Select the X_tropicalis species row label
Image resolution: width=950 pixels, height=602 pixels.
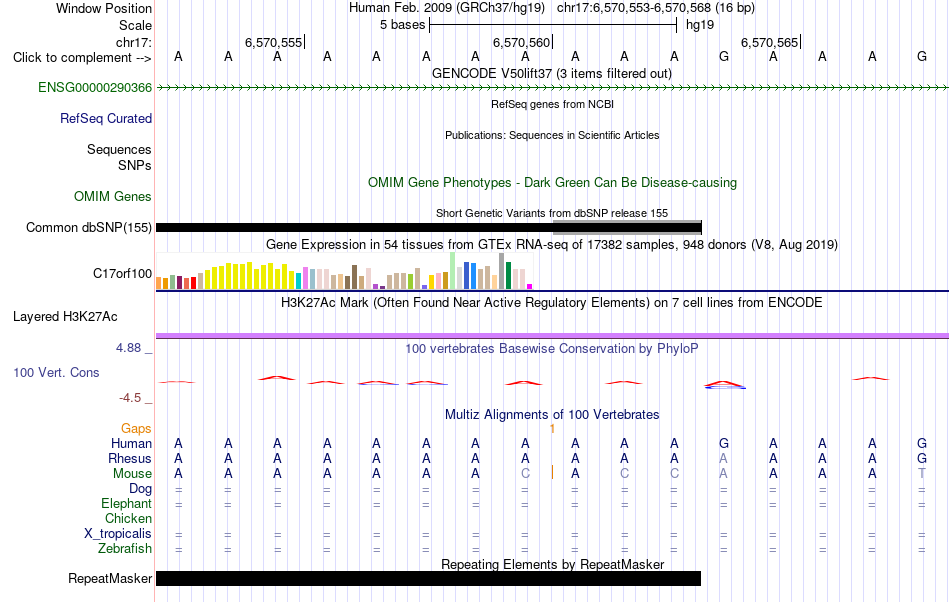(x=118, y=534)
